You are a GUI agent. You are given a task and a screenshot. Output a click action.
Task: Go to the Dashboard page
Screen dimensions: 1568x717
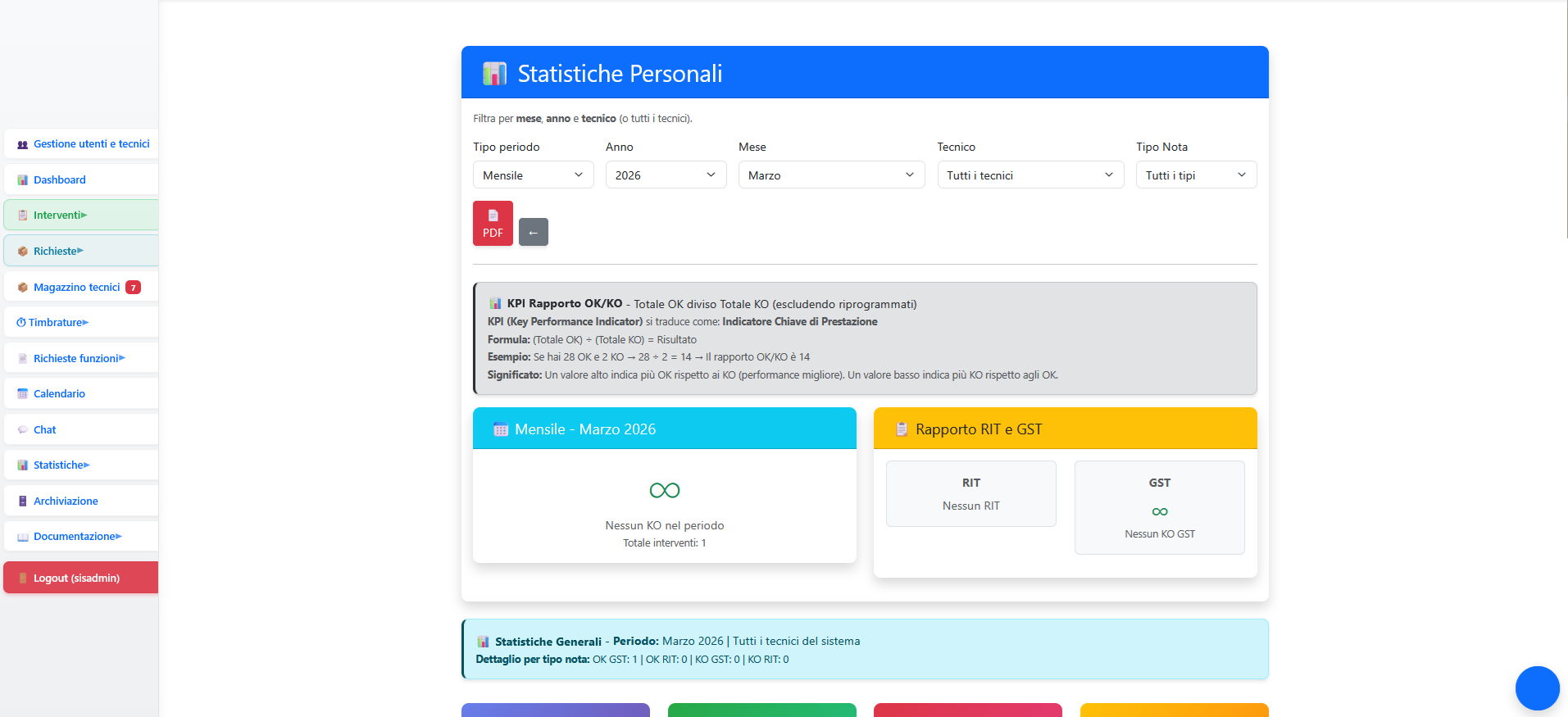[x=81, y=179]
